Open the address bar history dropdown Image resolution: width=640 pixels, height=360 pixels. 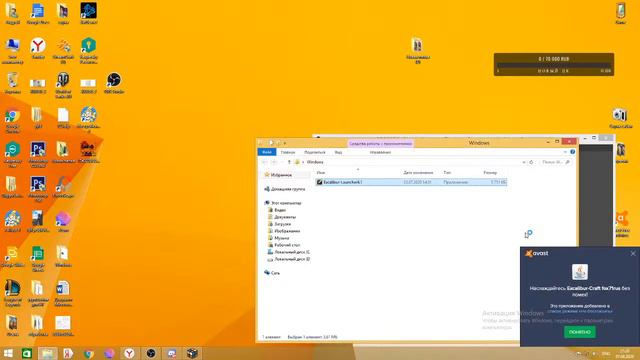(524, 162)
